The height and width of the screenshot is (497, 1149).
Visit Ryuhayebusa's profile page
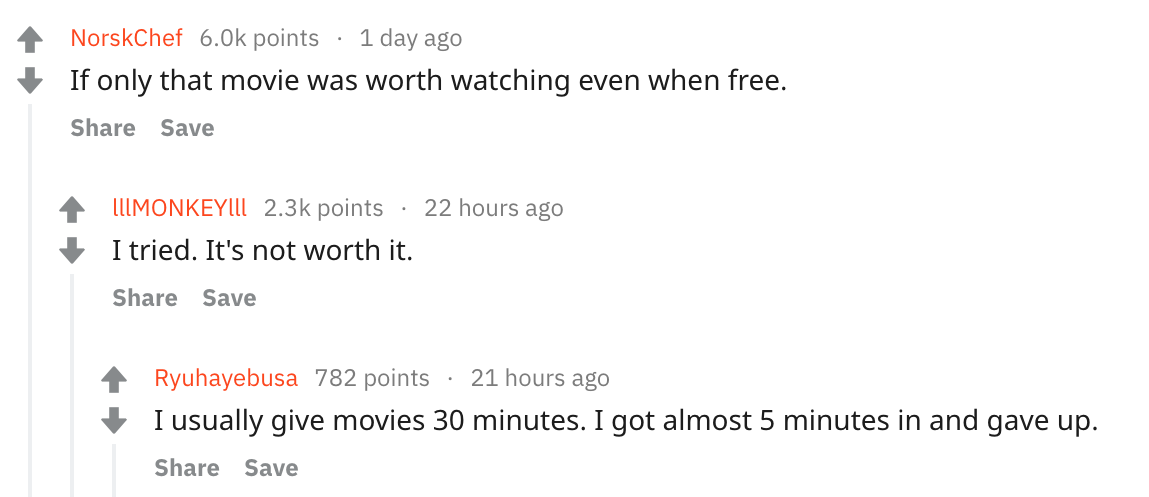[226, 378]
